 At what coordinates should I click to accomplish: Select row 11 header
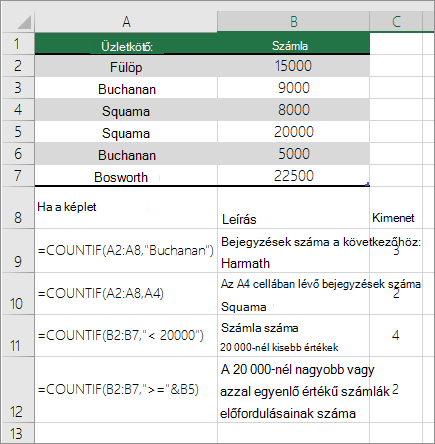pos(18,336)
